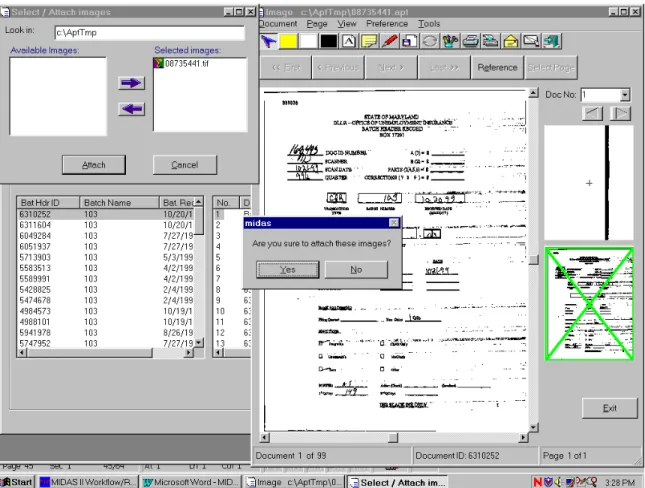Click image viewer scroll right arrow
The height and width of the screenshot is (488, 645).
tap(523, 437)
